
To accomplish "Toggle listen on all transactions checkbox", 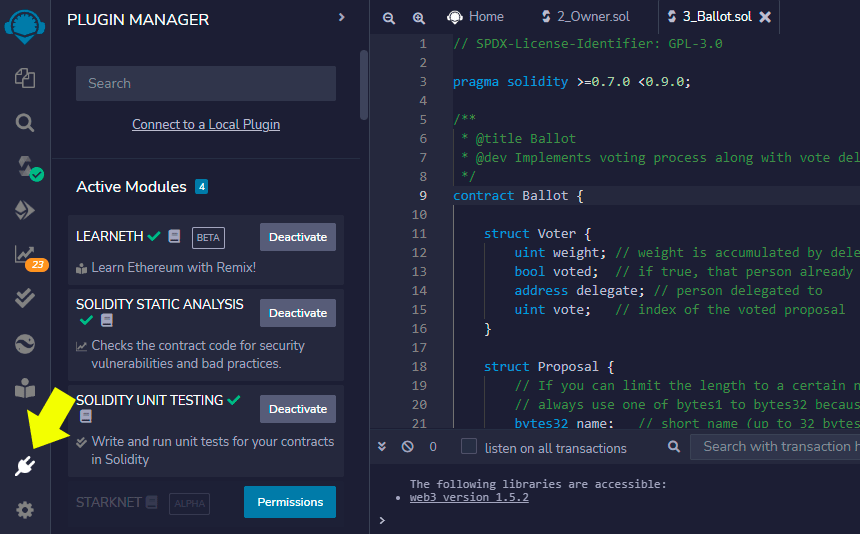I will [x=469, y=446].
